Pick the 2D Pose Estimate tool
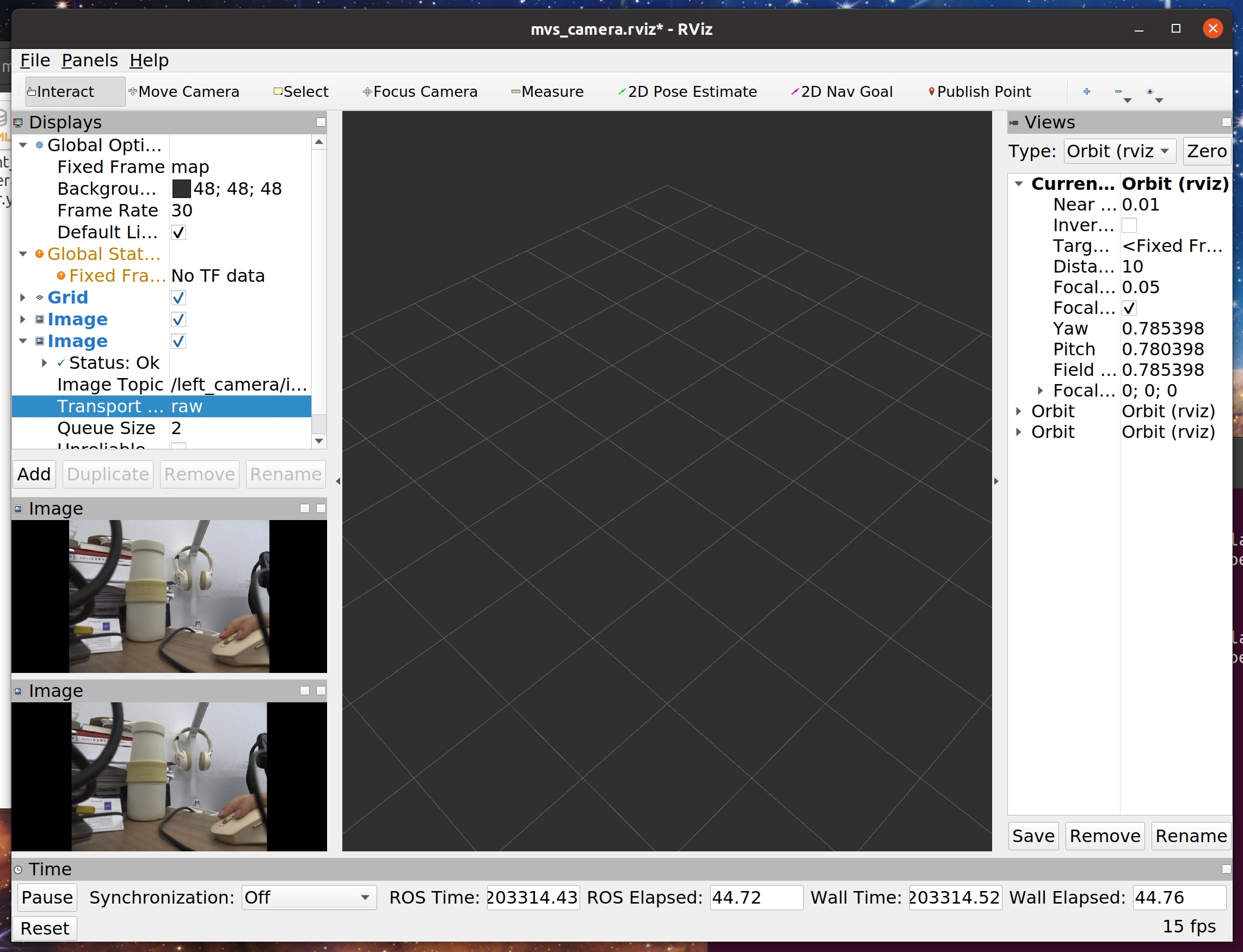Screen dimensions: 1243x952 coord(687,91)
